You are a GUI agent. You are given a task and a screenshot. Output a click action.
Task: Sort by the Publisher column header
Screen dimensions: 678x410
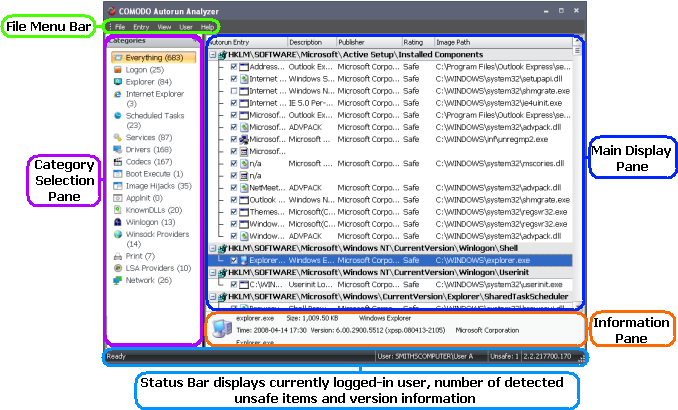click(369, 42)
